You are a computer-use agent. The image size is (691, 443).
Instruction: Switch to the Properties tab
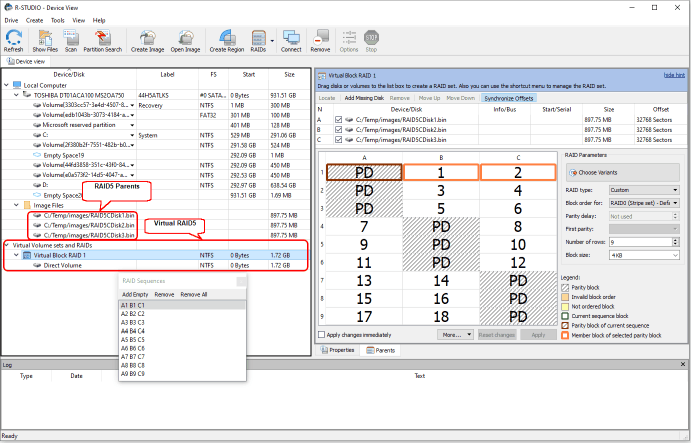[x=338, y=350]
